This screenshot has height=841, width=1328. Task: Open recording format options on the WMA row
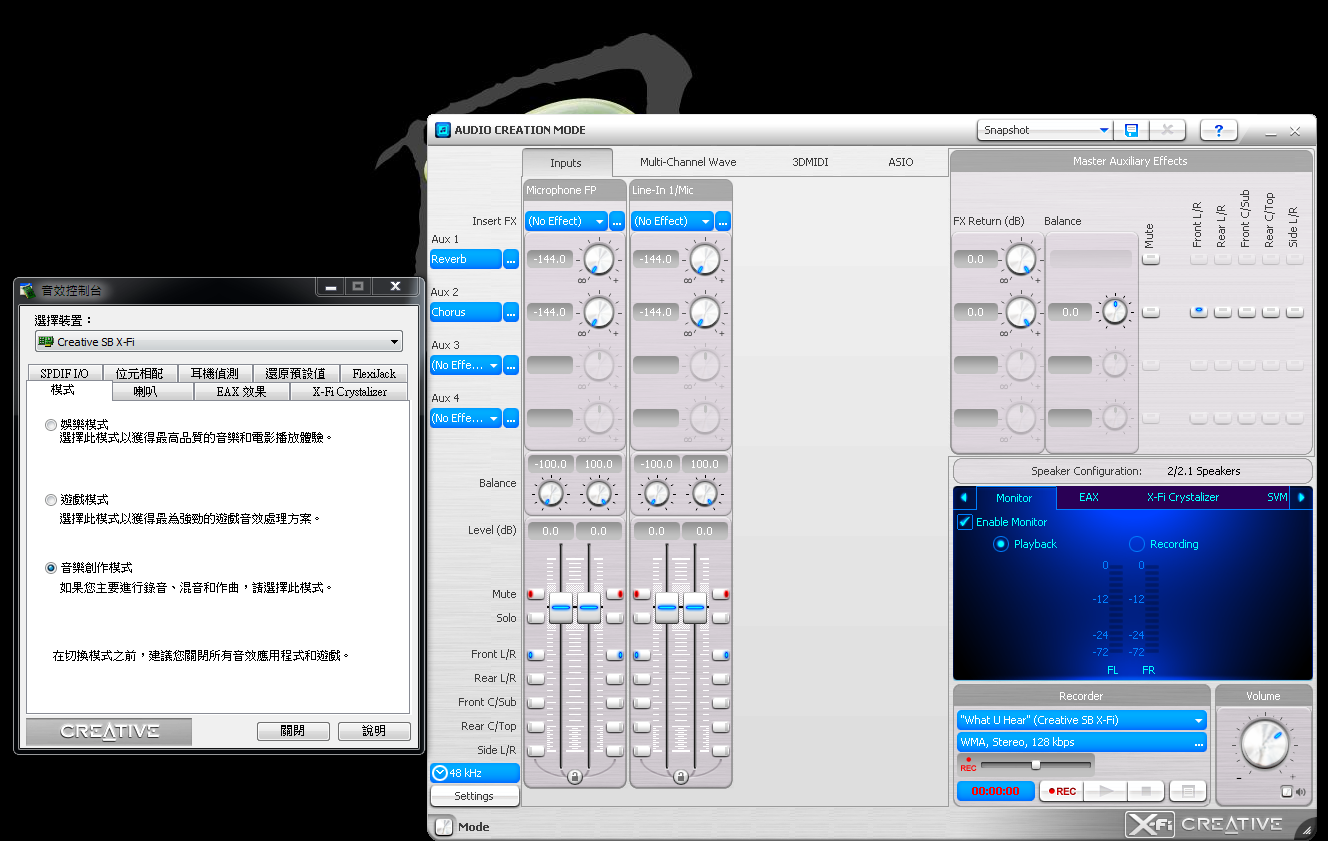point(1199,743)
